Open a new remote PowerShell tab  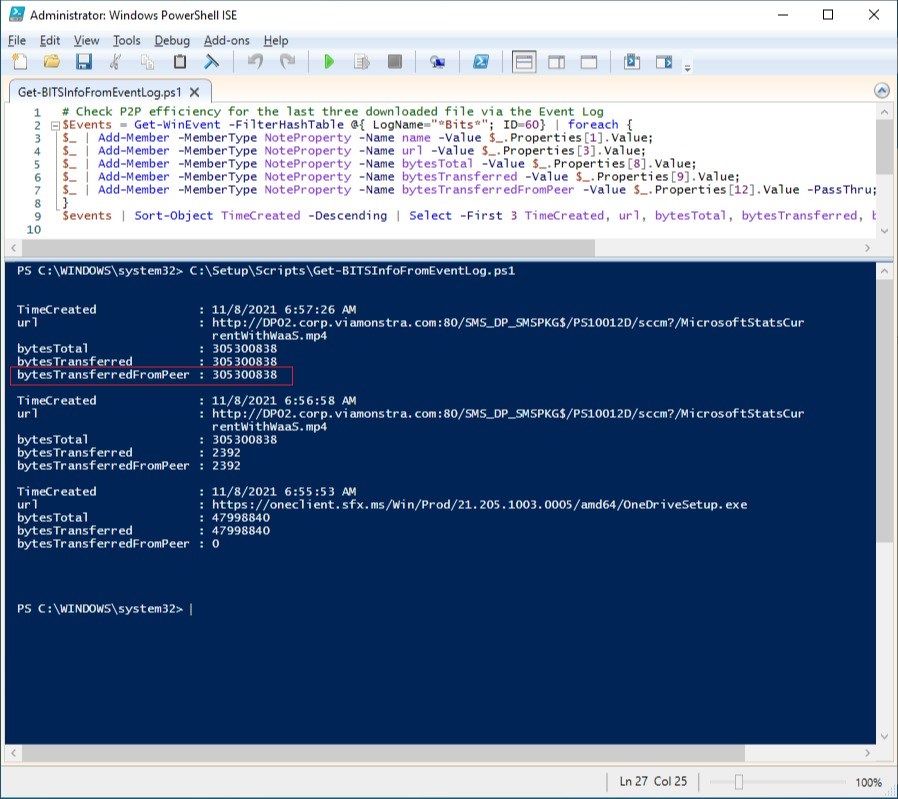438,61
